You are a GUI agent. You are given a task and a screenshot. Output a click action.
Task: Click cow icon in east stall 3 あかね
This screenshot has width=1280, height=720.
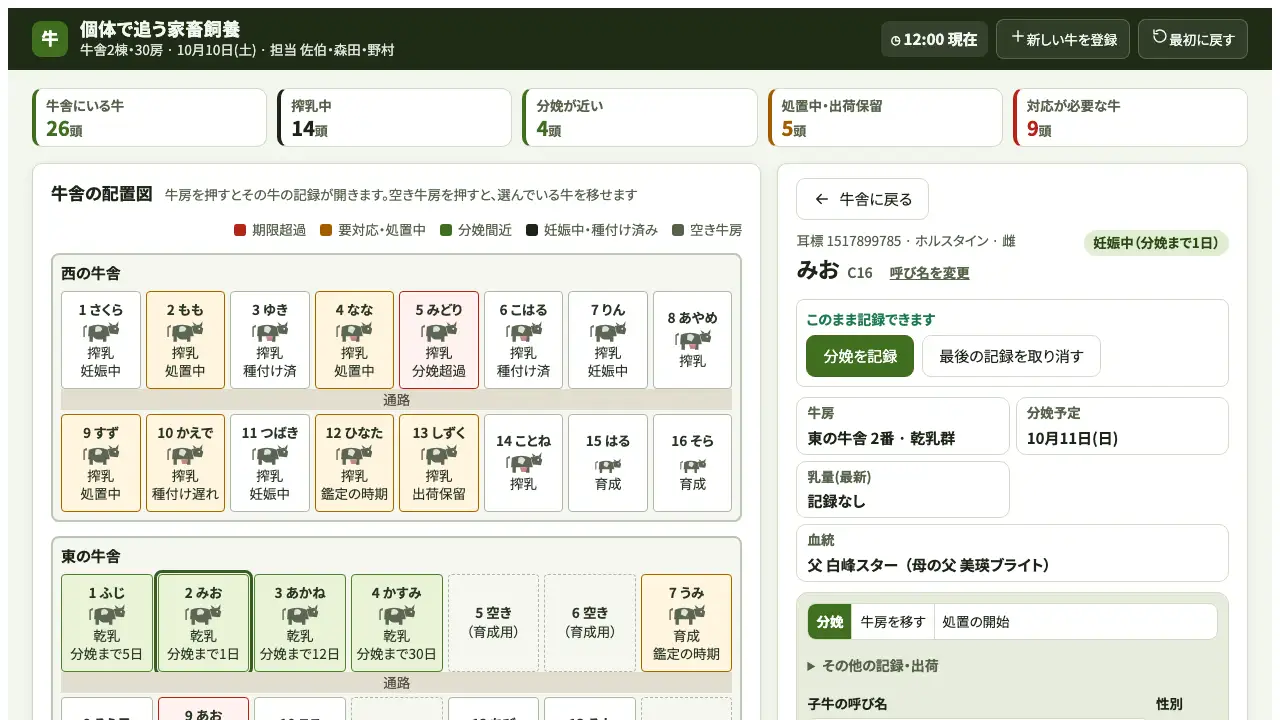tap(300, 615)
